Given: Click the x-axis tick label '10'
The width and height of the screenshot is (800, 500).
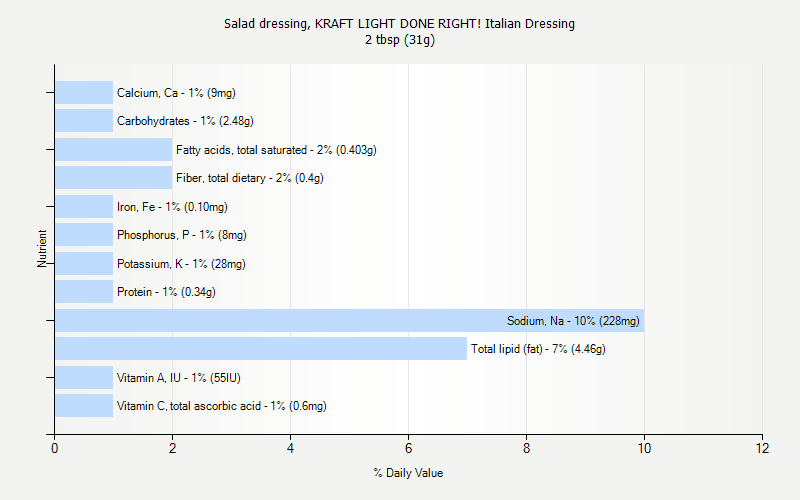Looking at the screenshot, I should pos(644,448).
